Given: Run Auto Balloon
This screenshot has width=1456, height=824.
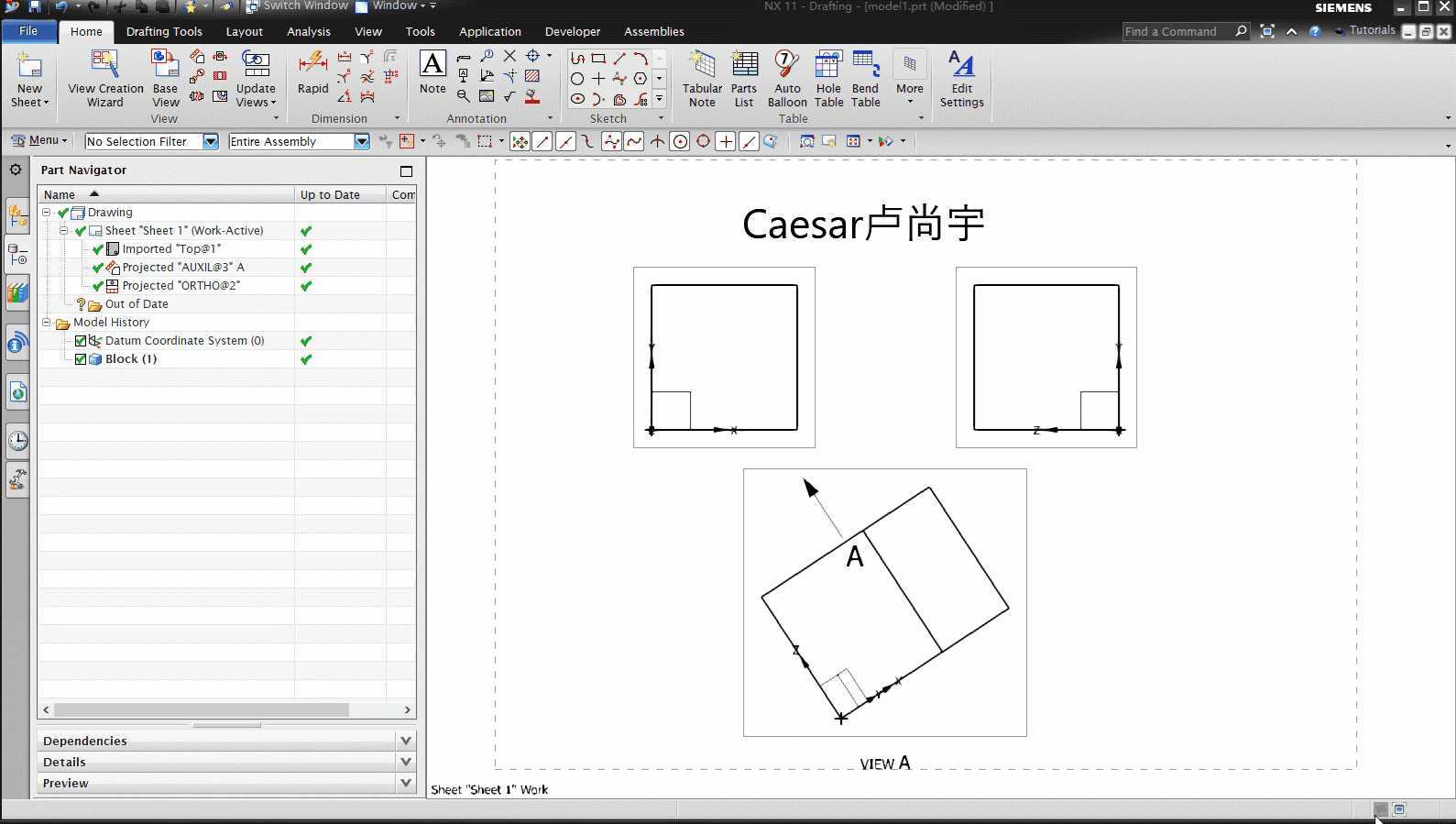Looking at the screenshot, I should (x=787, y=79).
